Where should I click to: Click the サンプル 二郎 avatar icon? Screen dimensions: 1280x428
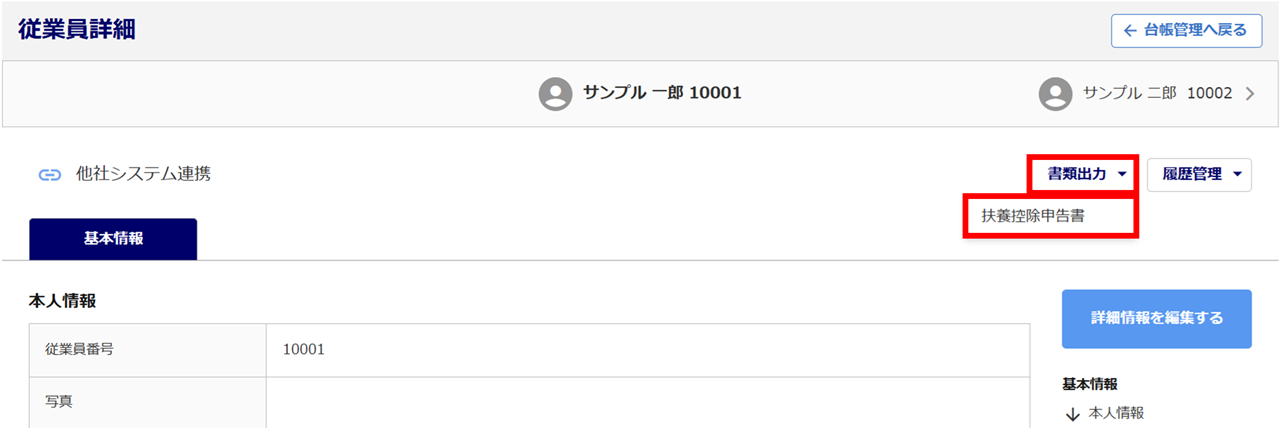pos(1055,94)
